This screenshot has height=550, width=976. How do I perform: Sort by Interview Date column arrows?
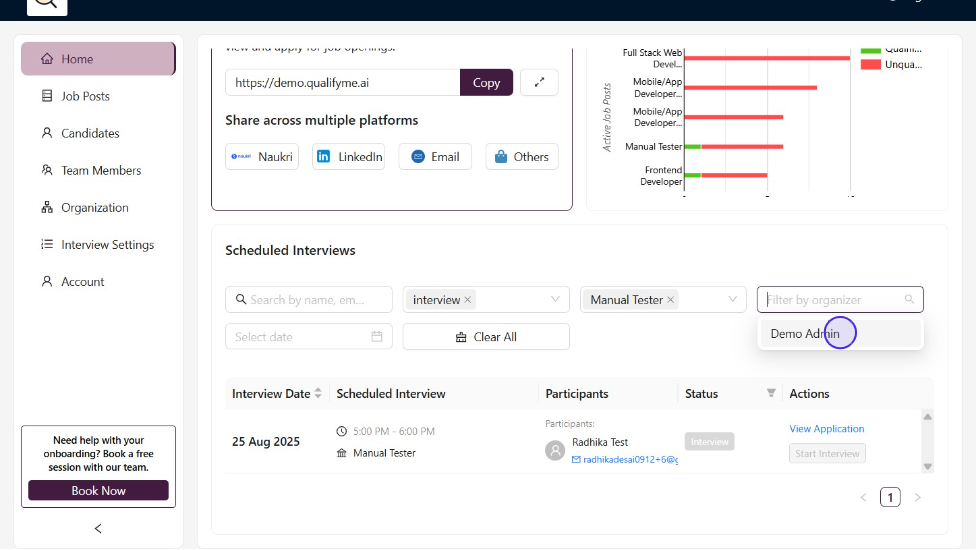tap(318, 394)
